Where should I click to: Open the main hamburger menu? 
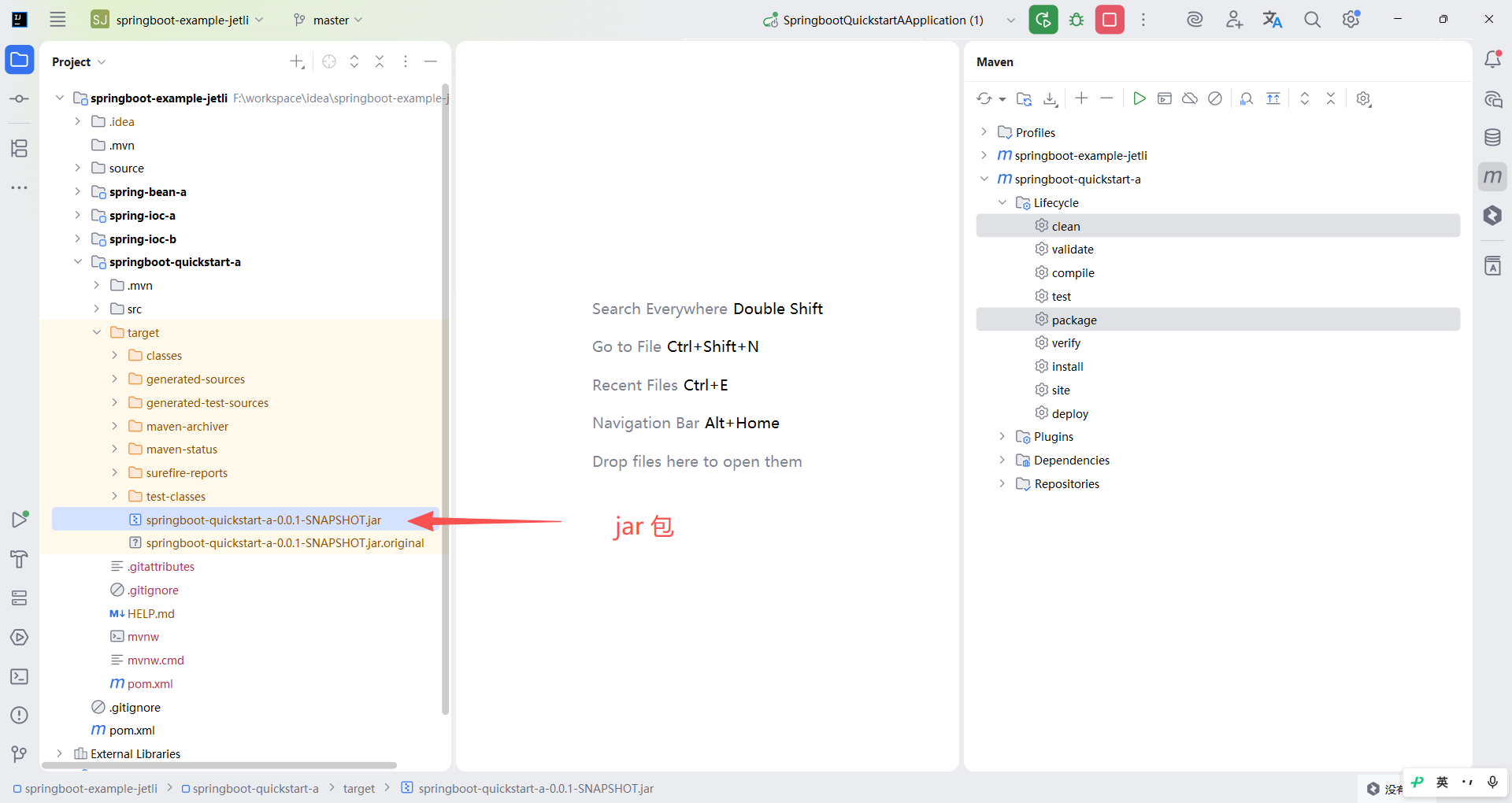[x=57, y=20]
